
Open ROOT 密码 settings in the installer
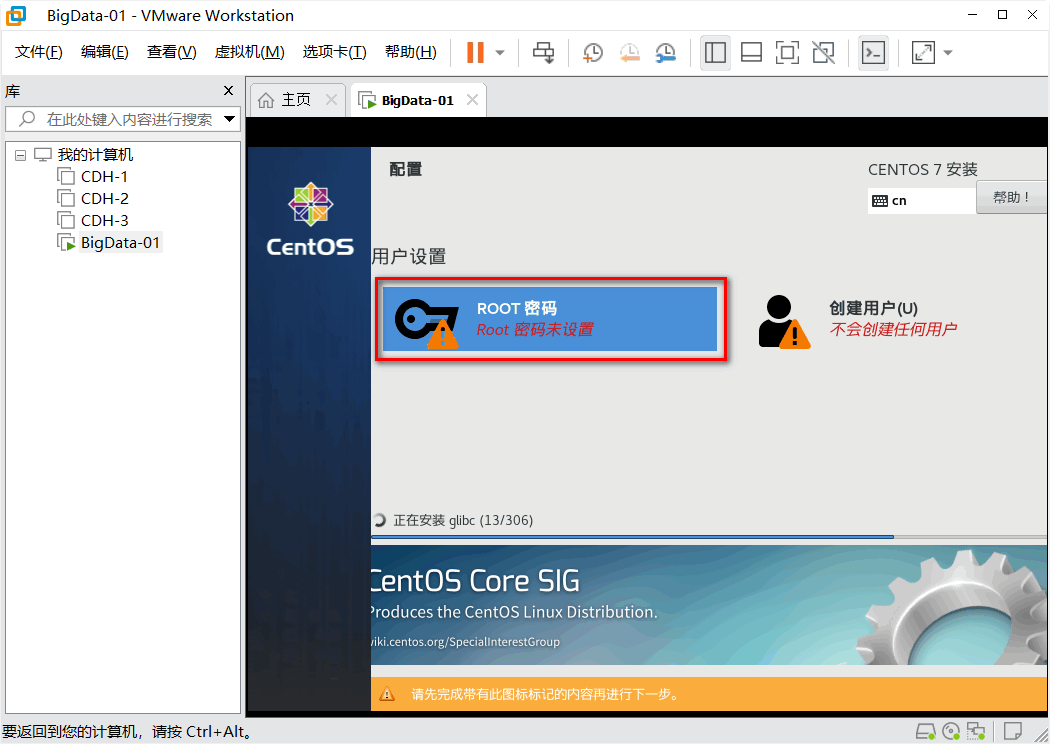click(549, 318)
